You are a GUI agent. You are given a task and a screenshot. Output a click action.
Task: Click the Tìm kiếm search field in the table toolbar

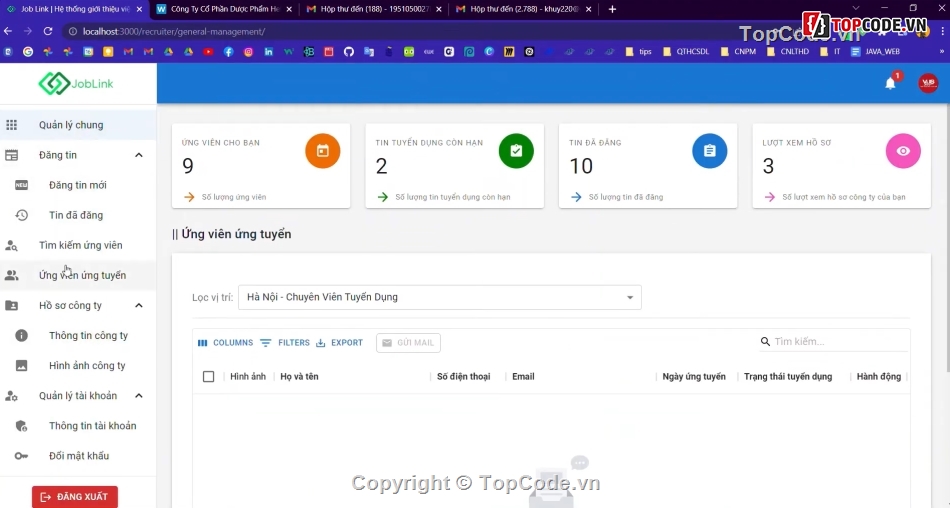834,341
